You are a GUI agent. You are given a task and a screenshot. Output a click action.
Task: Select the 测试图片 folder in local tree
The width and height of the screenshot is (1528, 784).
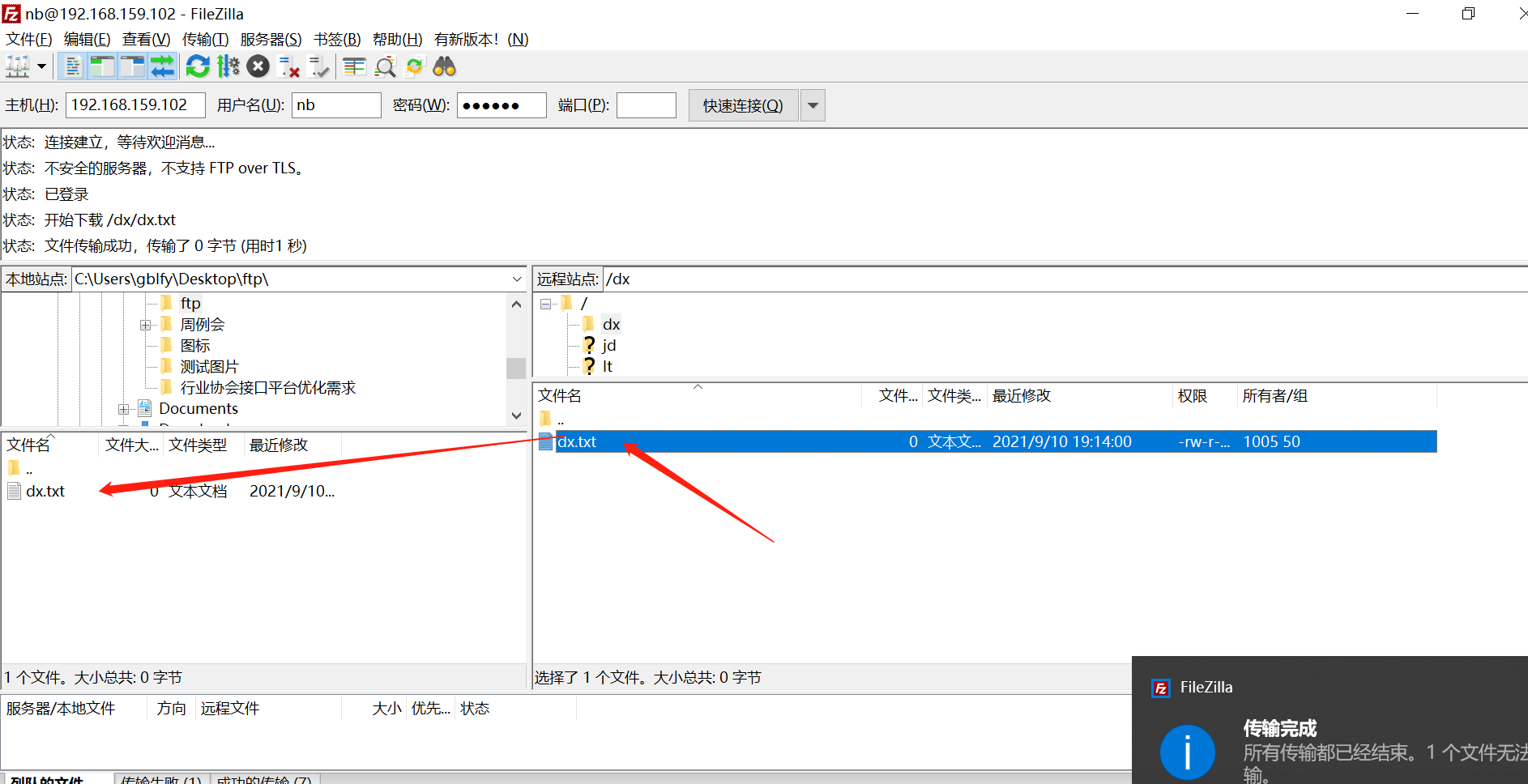pyautogui.click(x=209, y=367)
